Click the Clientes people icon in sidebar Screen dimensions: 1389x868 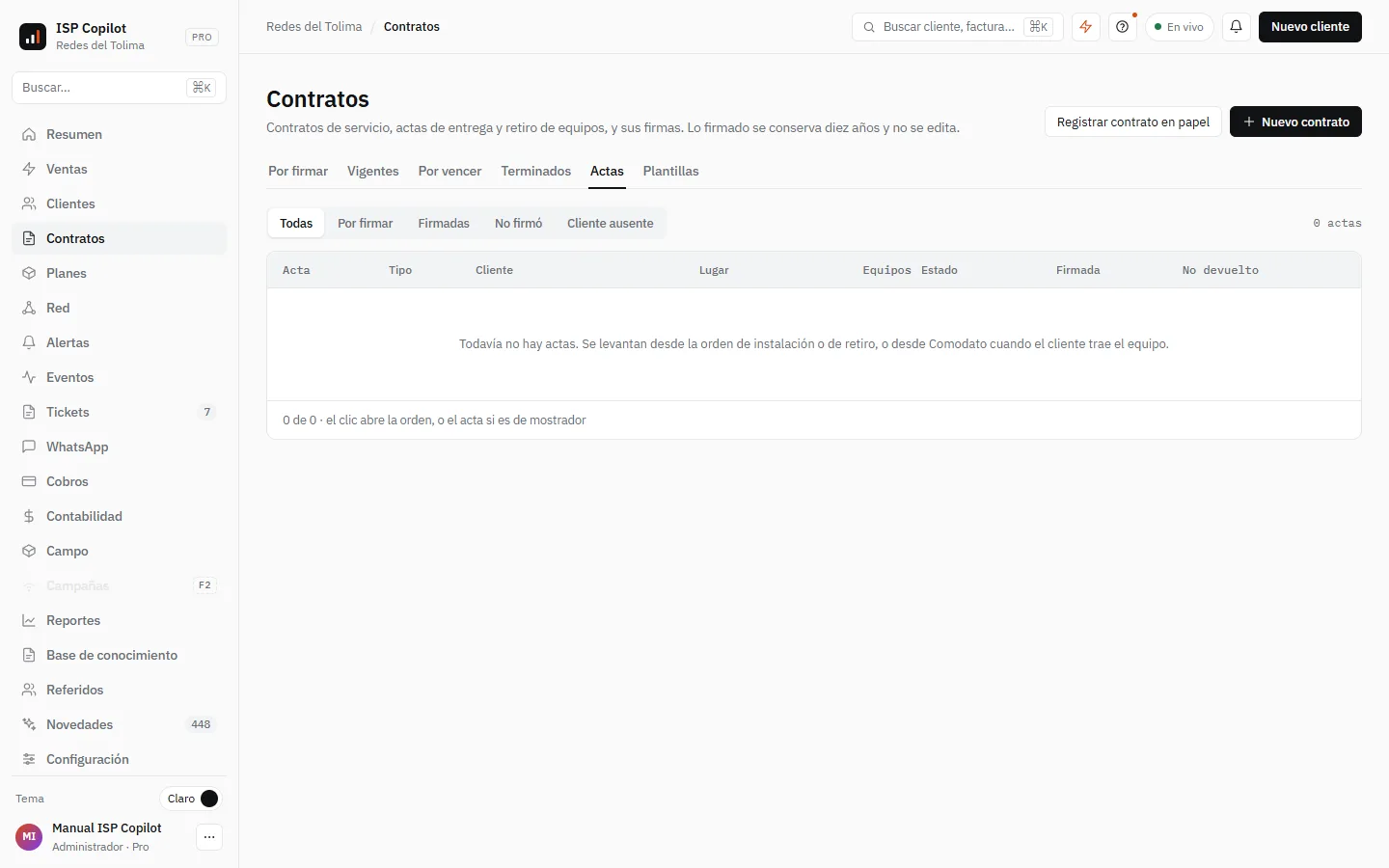[x=29, y=204]
